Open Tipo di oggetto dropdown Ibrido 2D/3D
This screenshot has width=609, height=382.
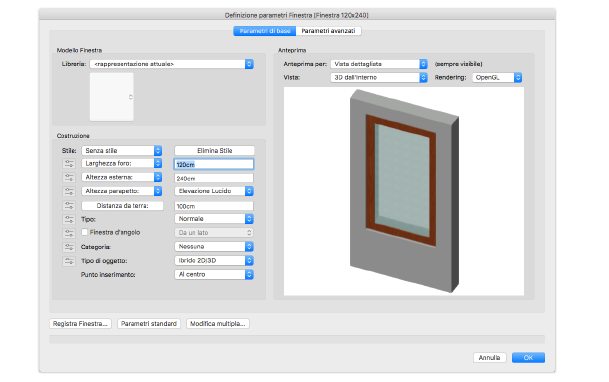point(214,260)
